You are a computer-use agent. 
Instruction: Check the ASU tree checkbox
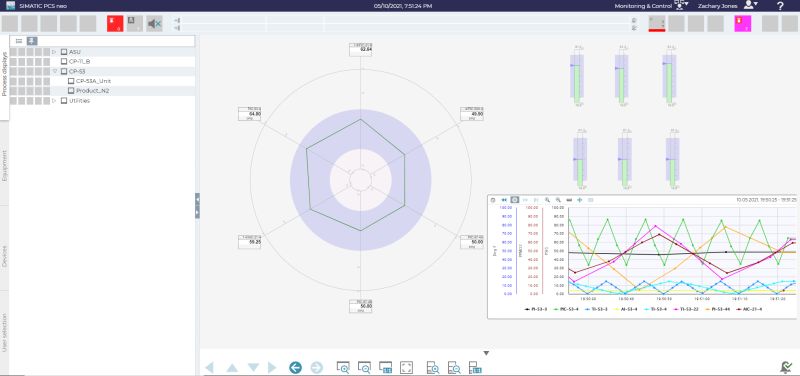64,52
